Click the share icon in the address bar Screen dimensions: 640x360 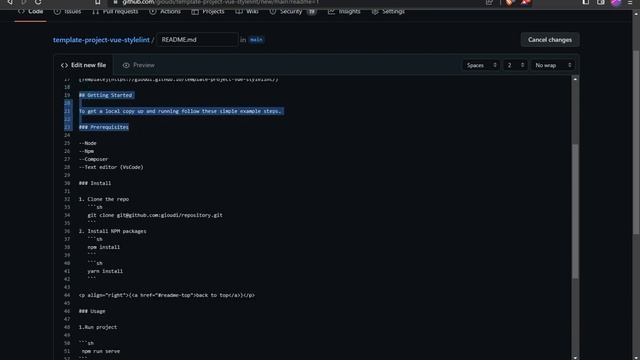click(x=489, y=2)
